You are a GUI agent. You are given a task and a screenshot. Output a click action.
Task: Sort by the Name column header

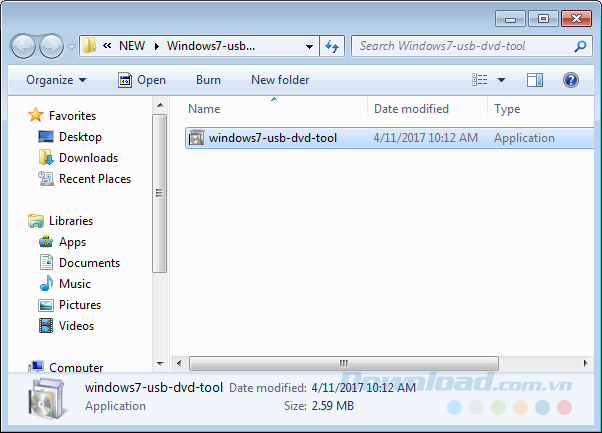coord(204,109)
